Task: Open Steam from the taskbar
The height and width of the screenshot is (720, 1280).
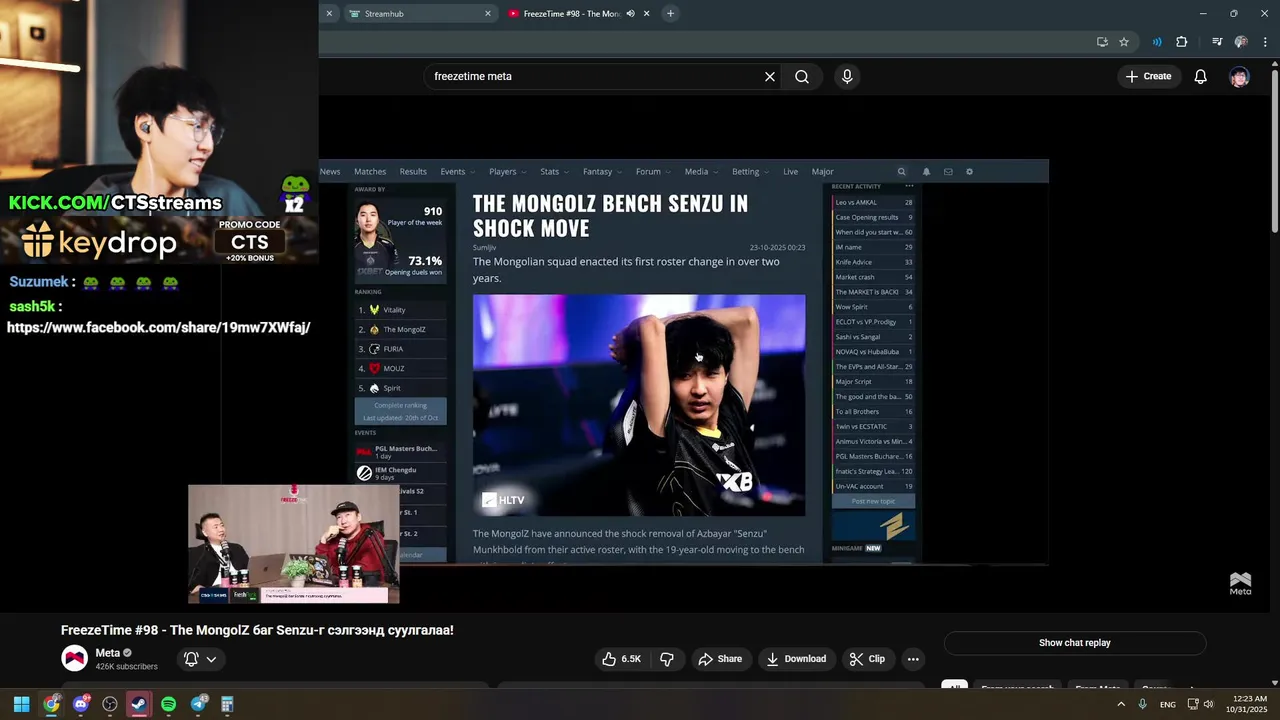Action: point(139,704)
